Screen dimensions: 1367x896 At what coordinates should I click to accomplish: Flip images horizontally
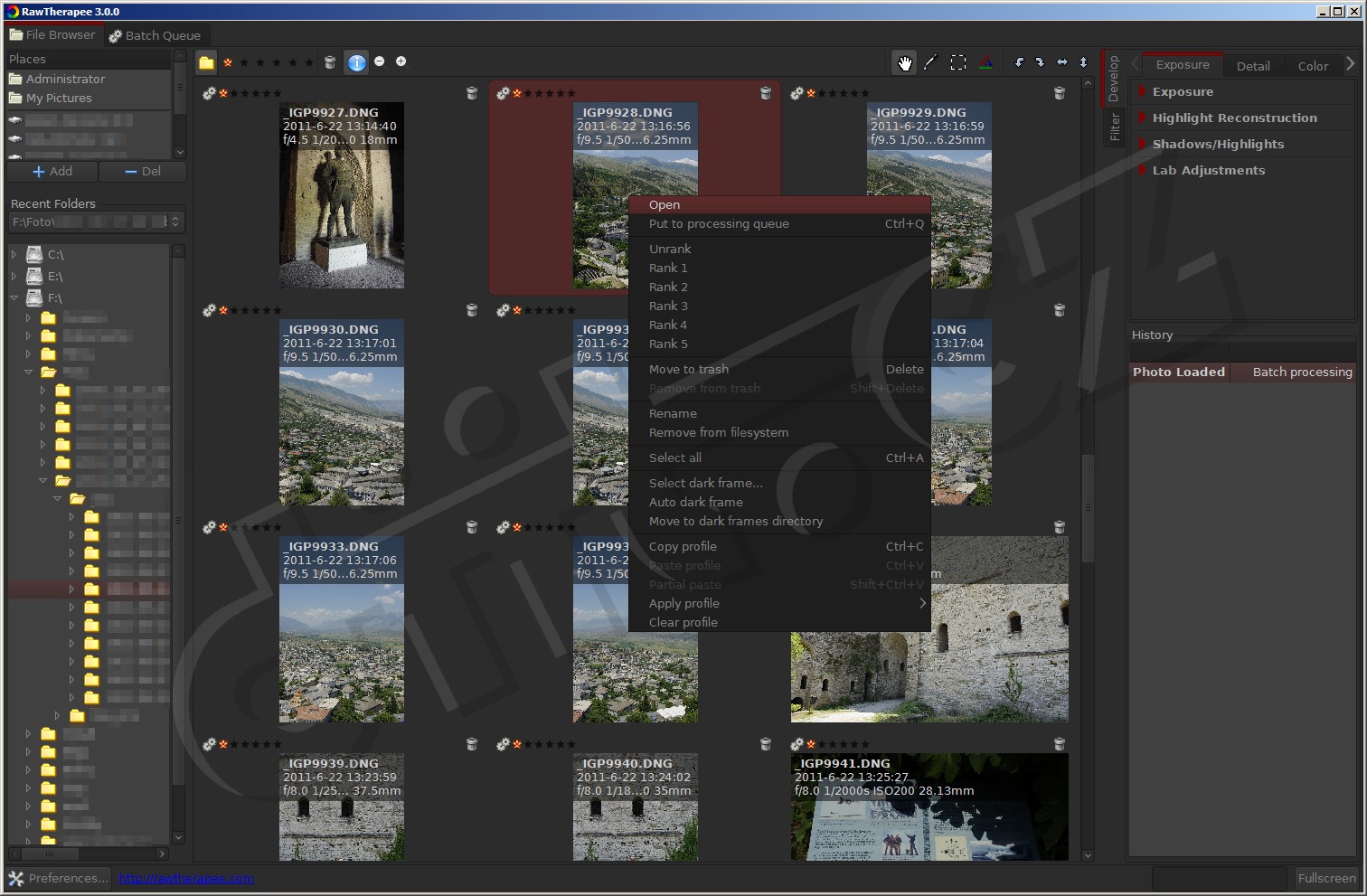1061,62
